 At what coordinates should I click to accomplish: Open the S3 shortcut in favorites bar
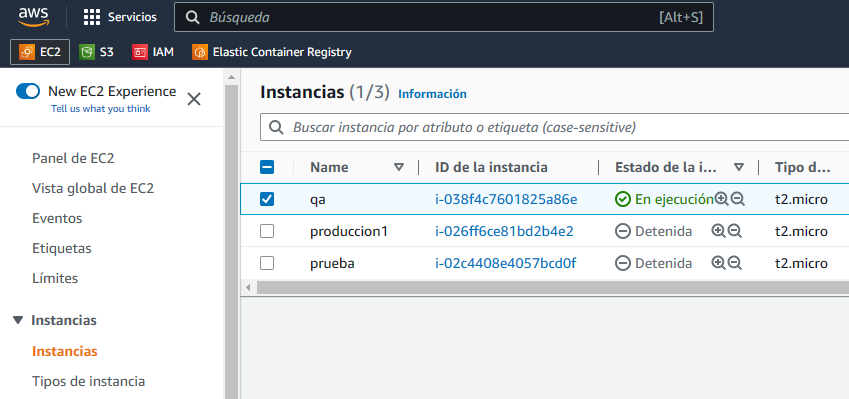pos(96,52)
